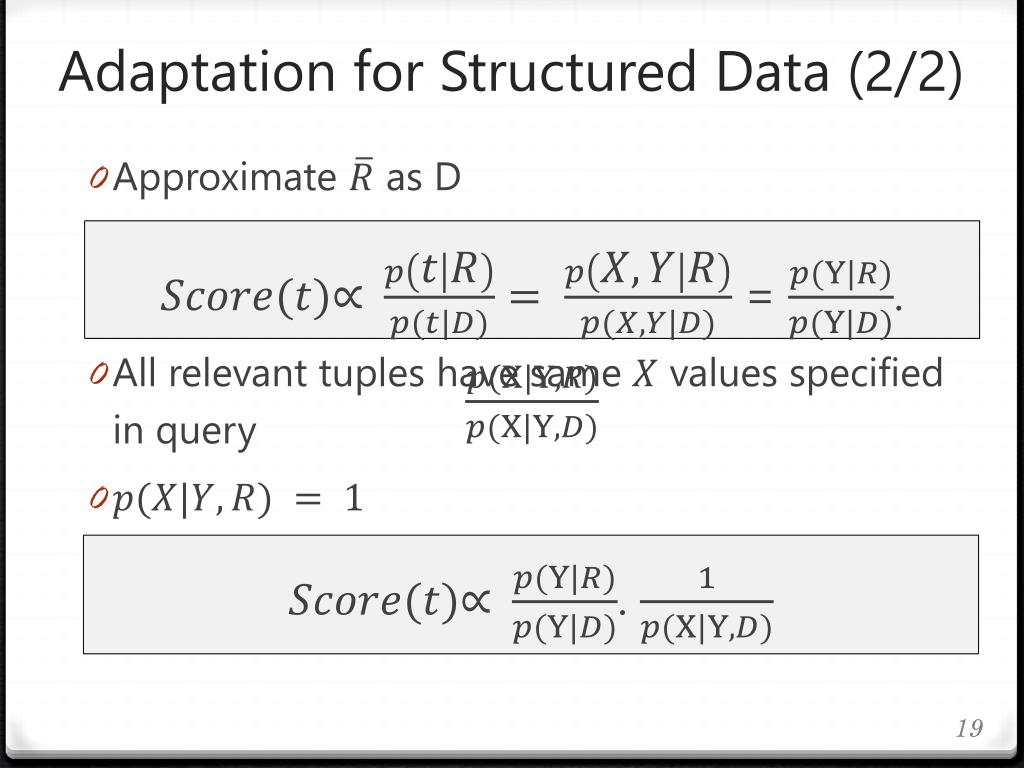Click the p(t|R) over p(t|D) fraction
This screenshot has height=768, width=1024.
point(439,296)
